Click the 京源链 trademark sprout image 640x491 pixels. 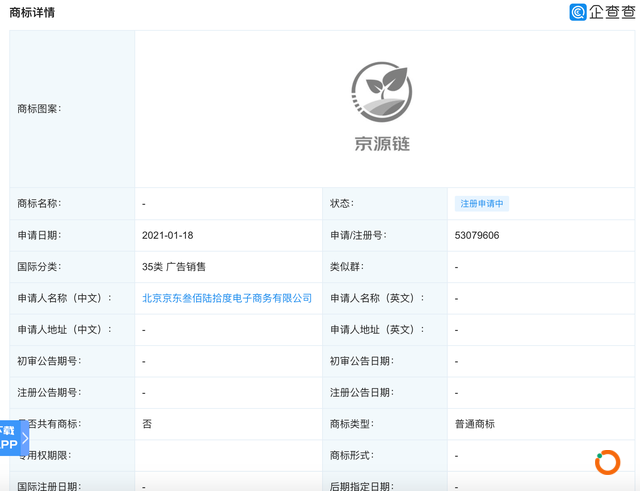point(382,92)
